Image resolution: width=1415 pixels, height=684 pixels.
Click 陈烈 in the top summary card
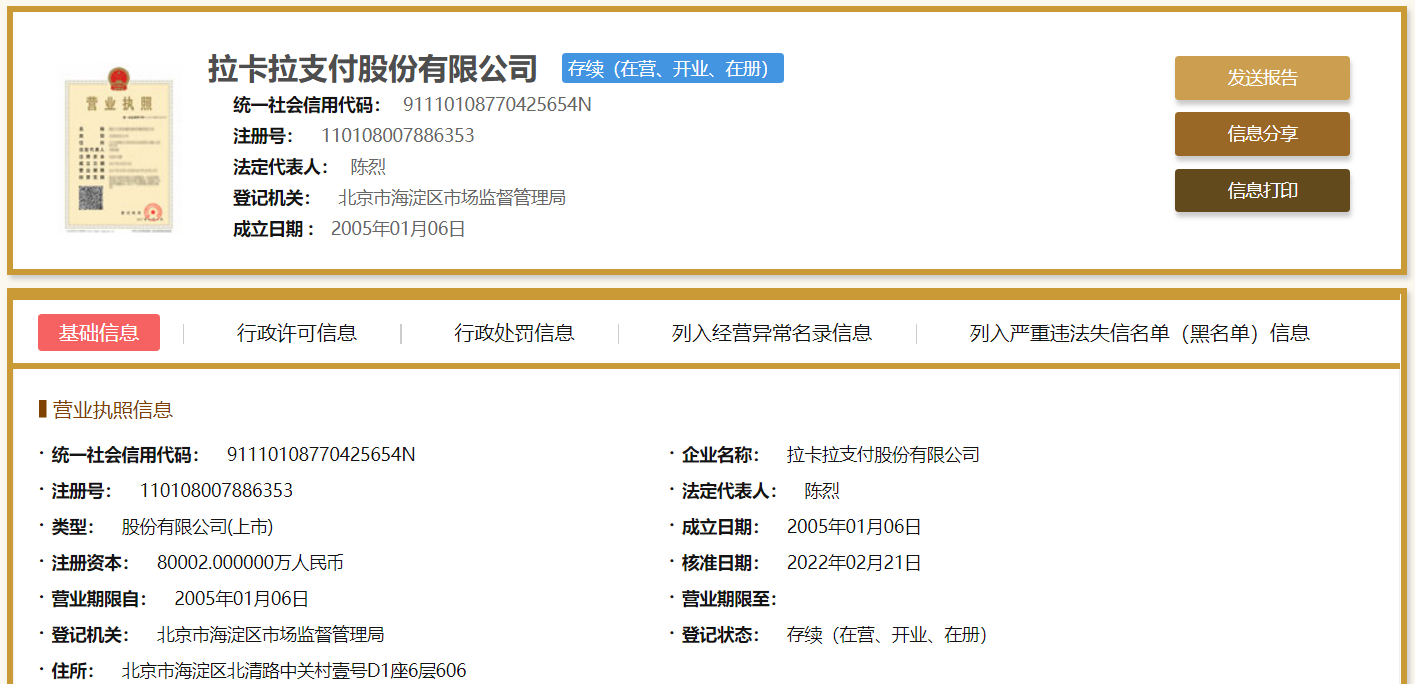point(368,167)
